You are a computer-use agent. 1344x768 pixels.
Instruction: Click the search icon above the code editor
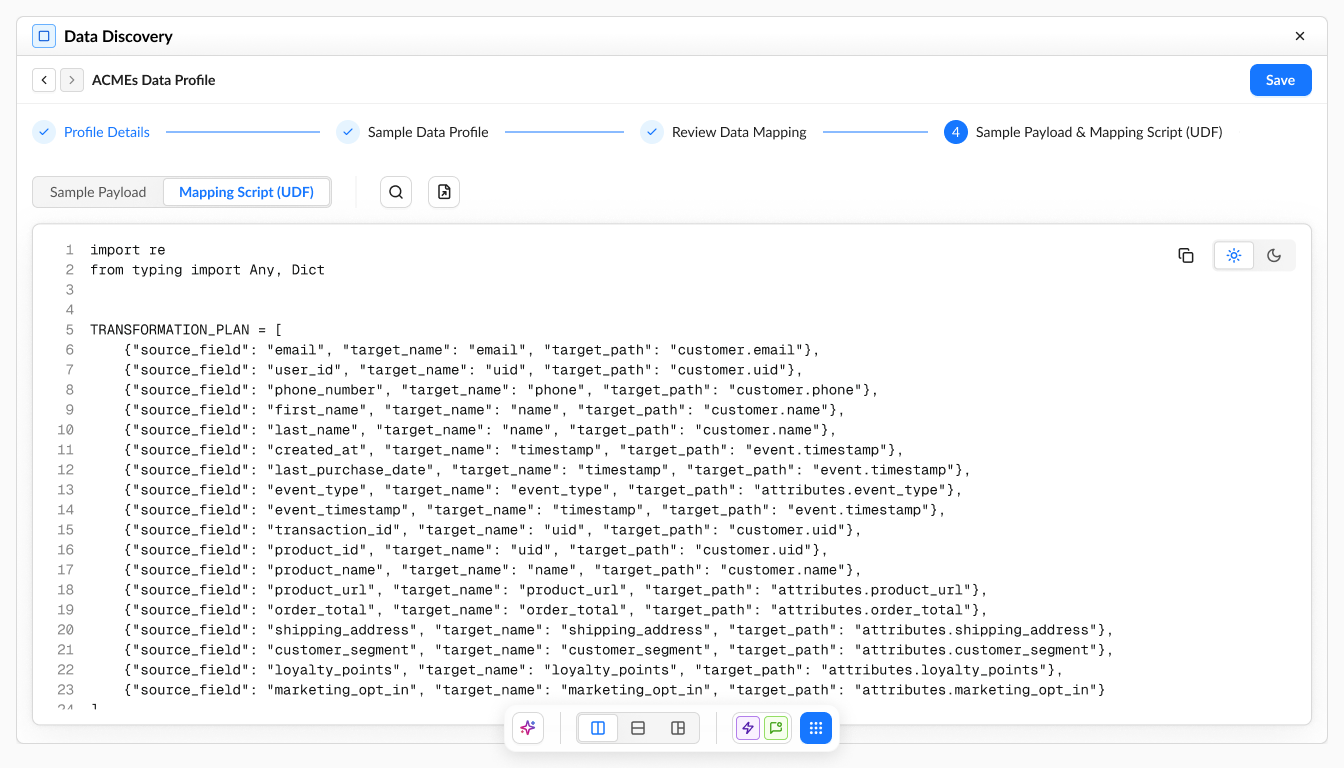coord(396,192)
